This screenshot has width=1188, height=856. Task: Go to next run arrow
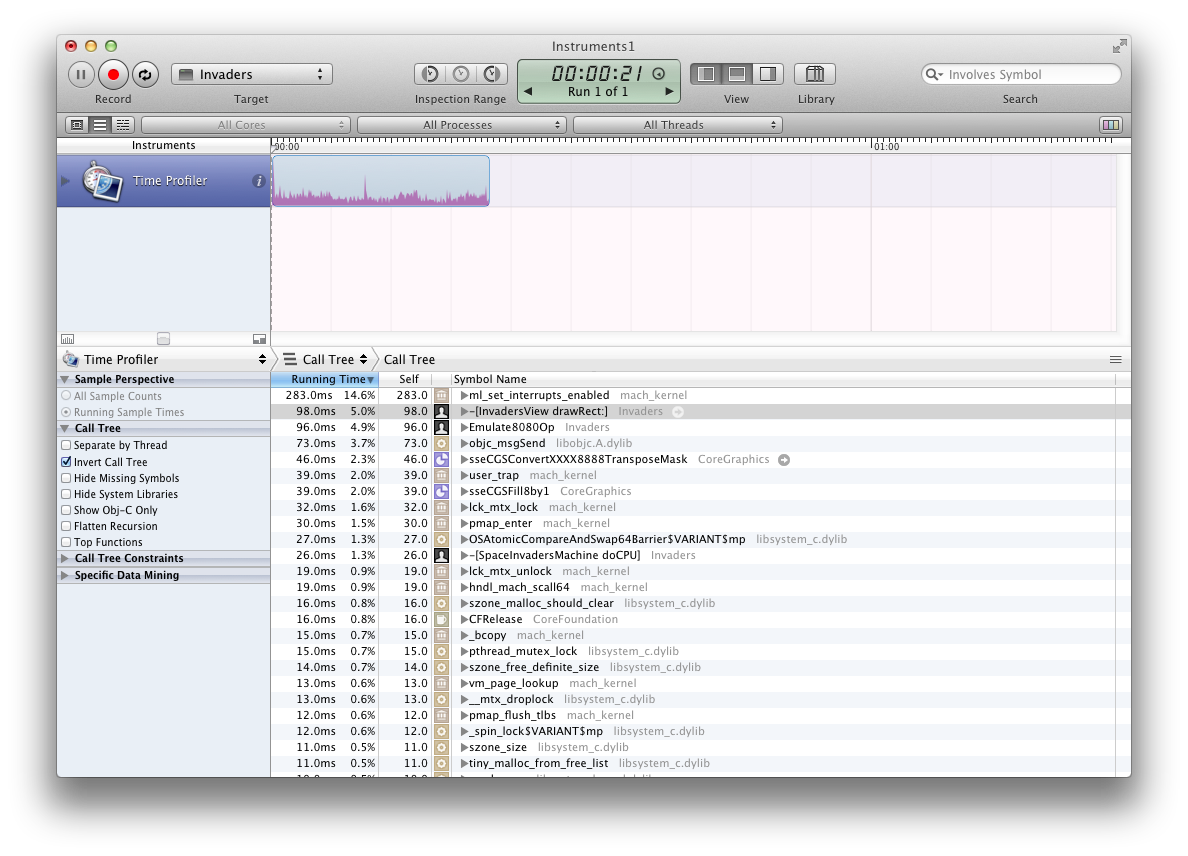pos(669,92)
